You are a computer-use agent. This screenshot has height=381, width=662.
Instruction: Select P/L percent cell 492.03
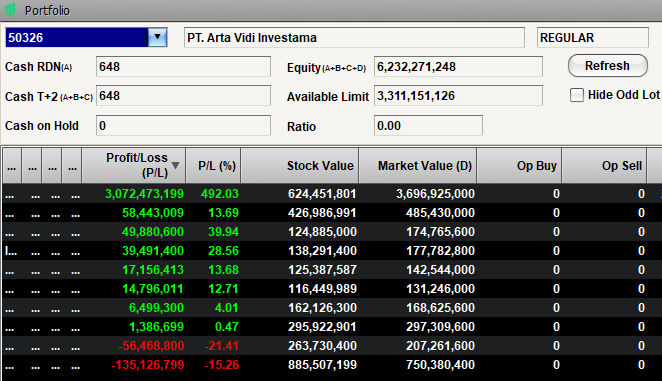(220, 194)
